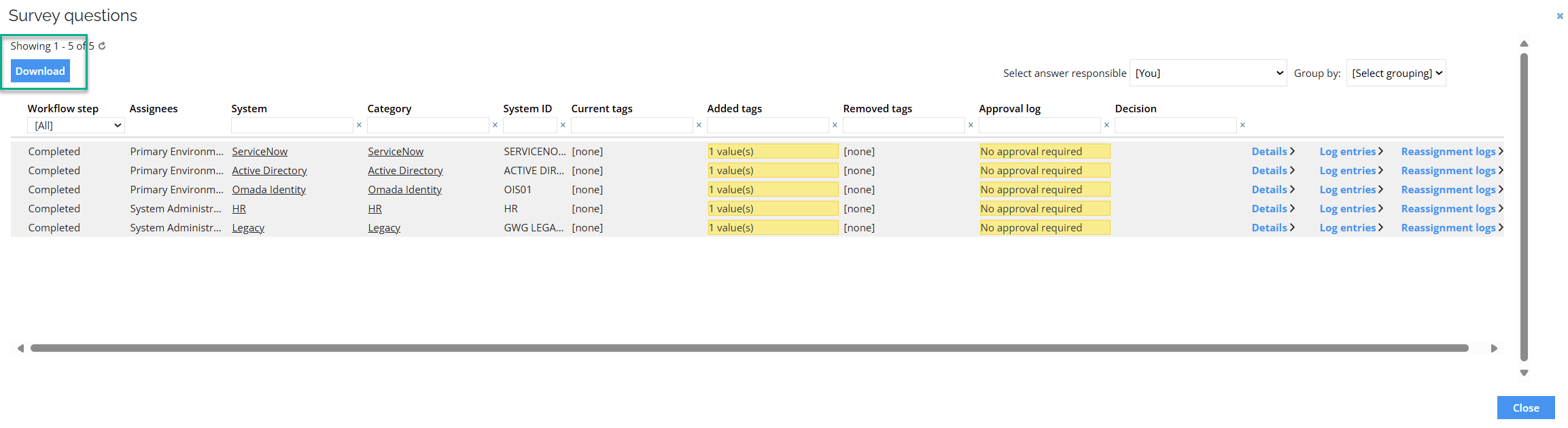
Task: Click 'System Administr...' assignee in Legacy row
Action: [x=176, y=227]
